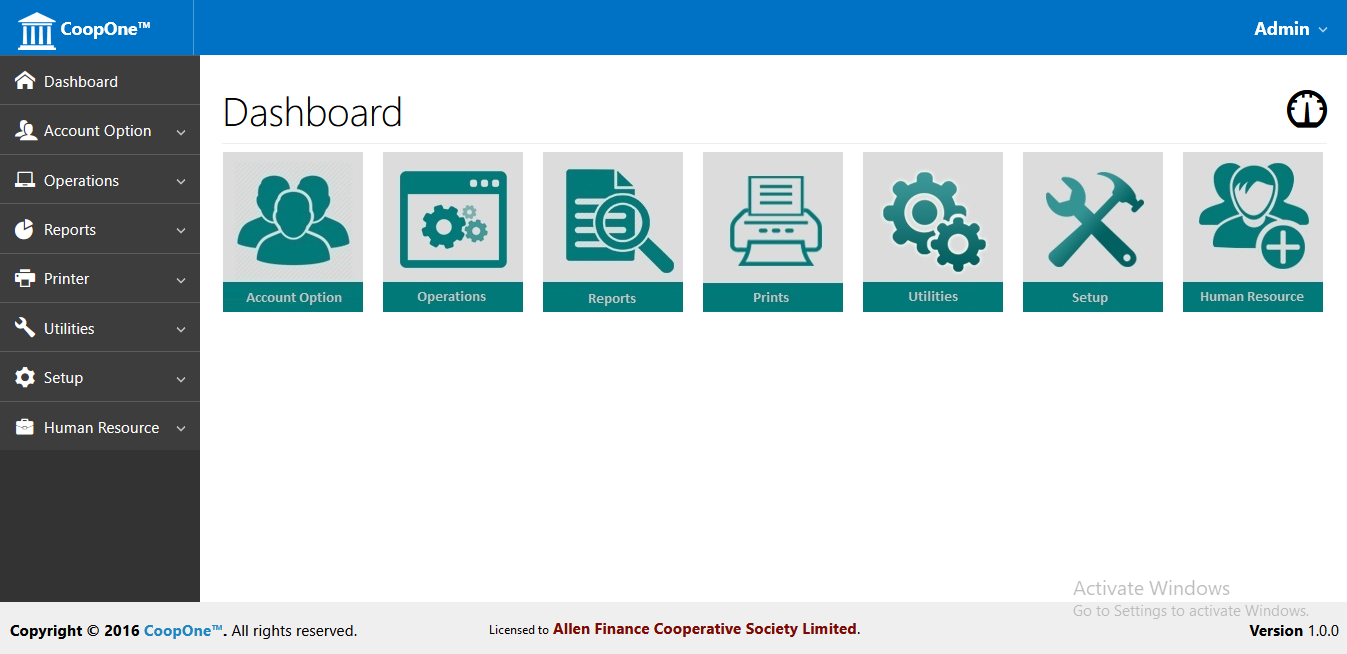Expand the Utilities sidebar chevron
Screen dimensions: 1347x654
tap(181, 329)
